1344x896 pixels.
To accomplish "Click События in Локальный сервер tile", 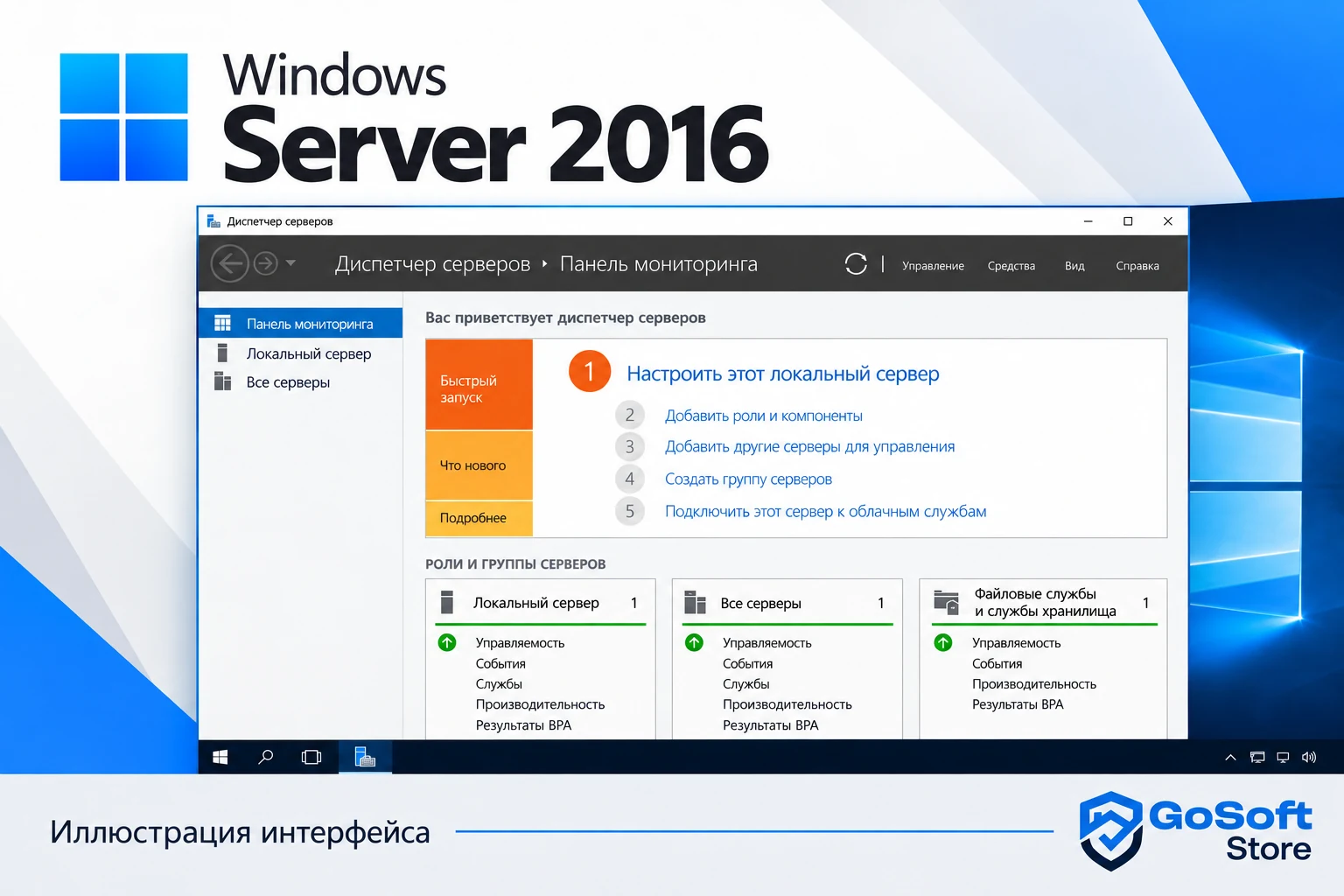I will click(500, 664).
